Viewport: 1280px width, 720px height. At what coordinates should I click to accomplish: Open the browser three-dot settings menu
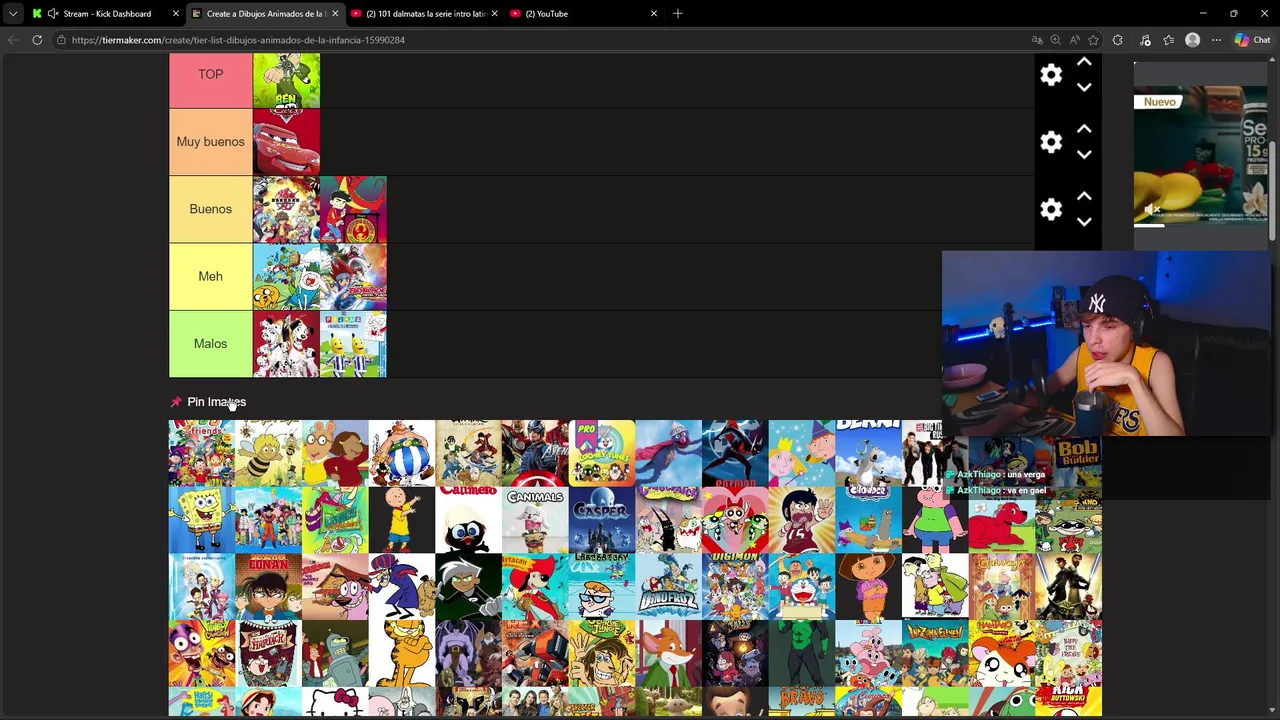(1216, 40)
